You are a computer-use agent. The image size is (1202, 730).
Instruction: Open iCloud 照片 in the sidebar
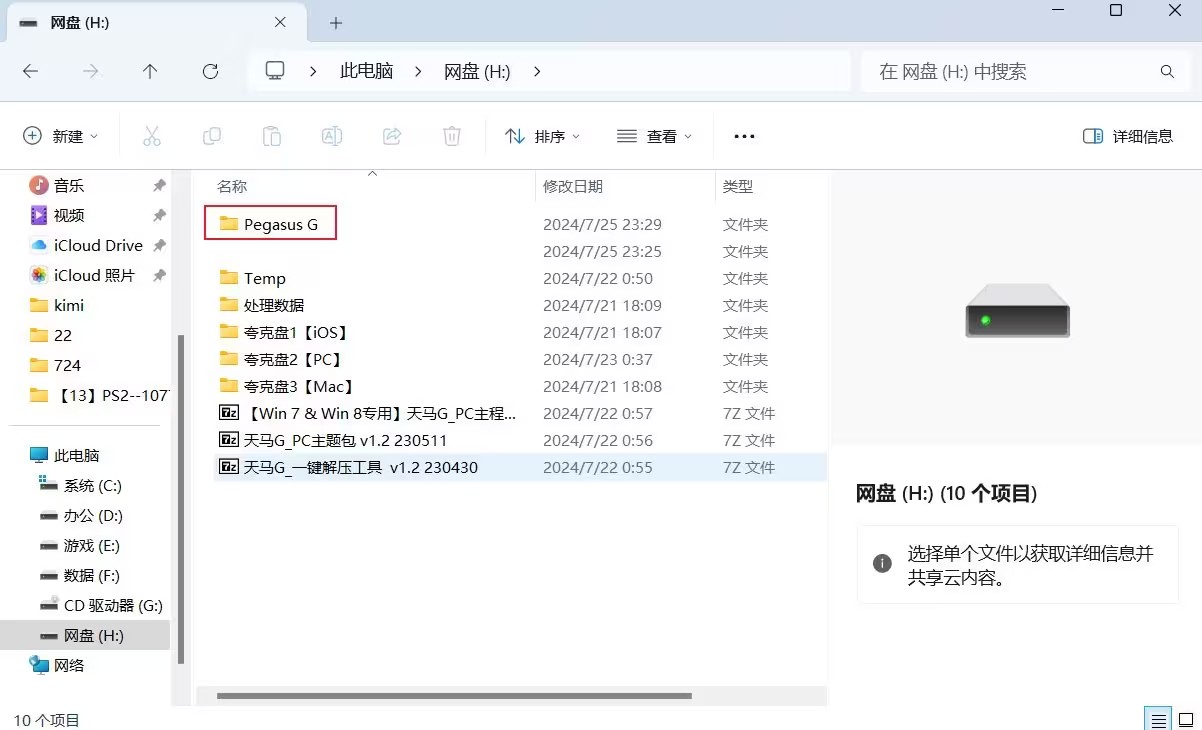click(96, 275)
